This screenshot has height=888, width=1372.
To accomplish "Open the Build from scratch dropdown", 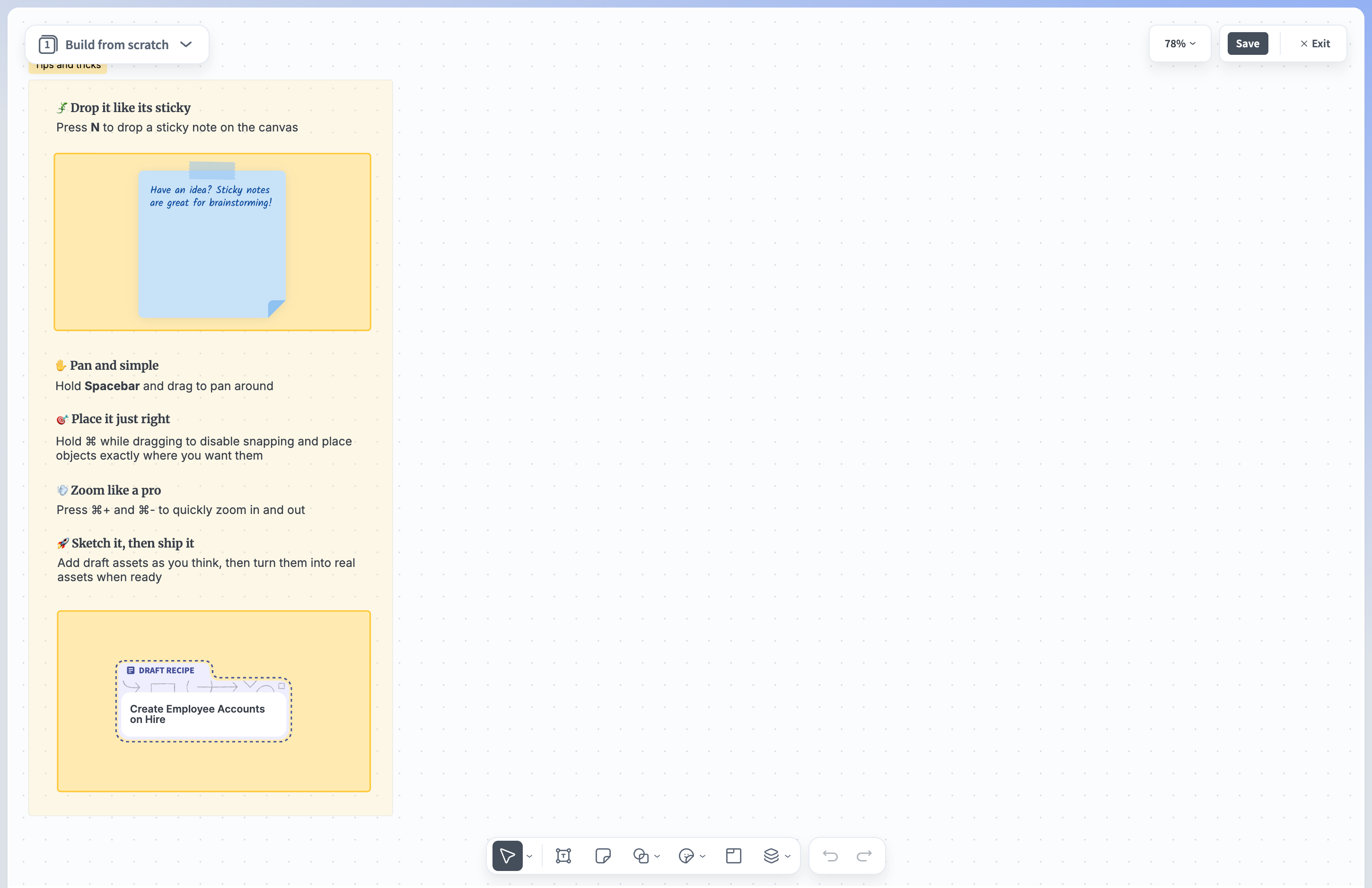I will 117,44.
